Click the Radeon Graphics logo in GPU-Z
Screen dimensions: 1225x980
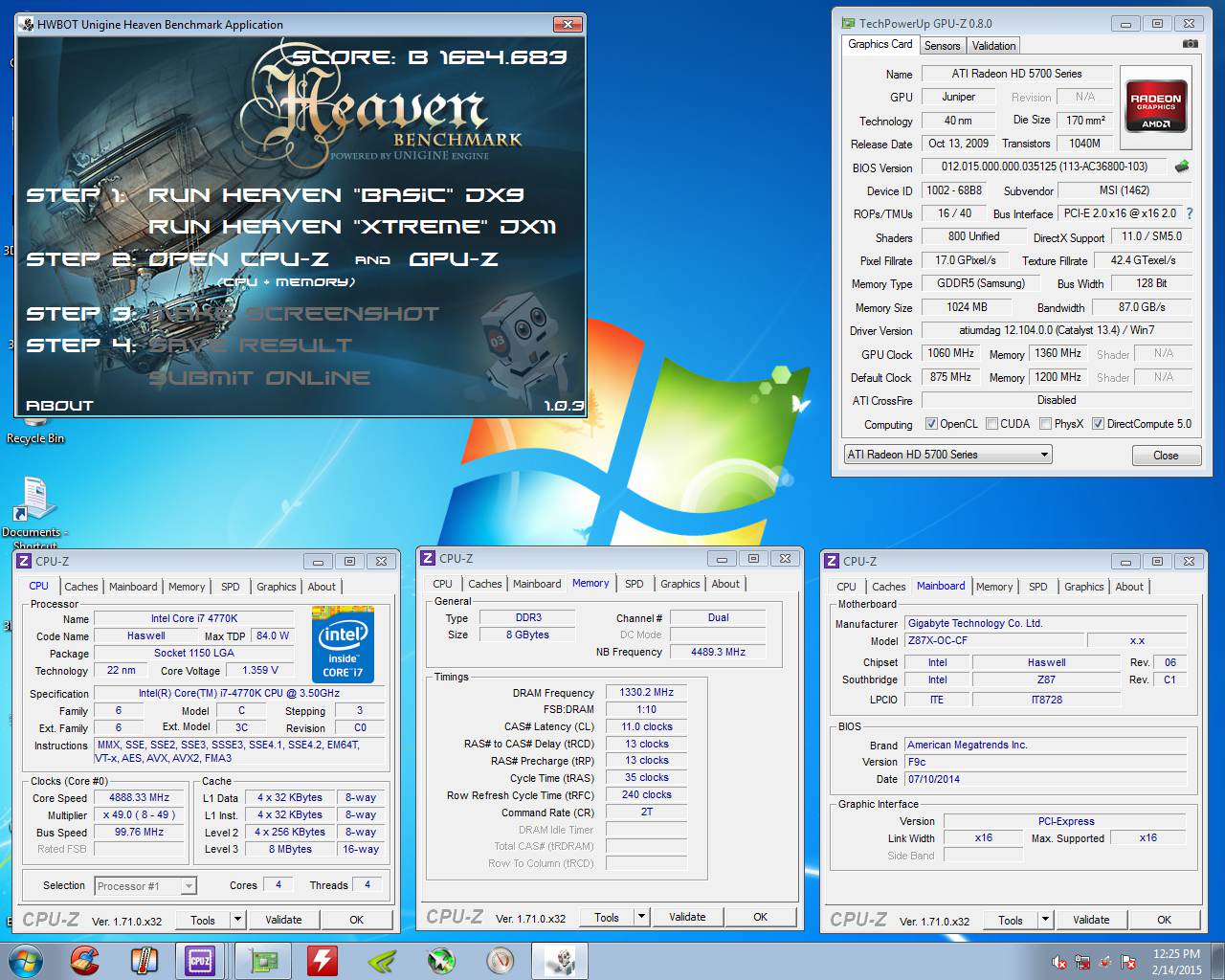click(x=1156, y=106)
